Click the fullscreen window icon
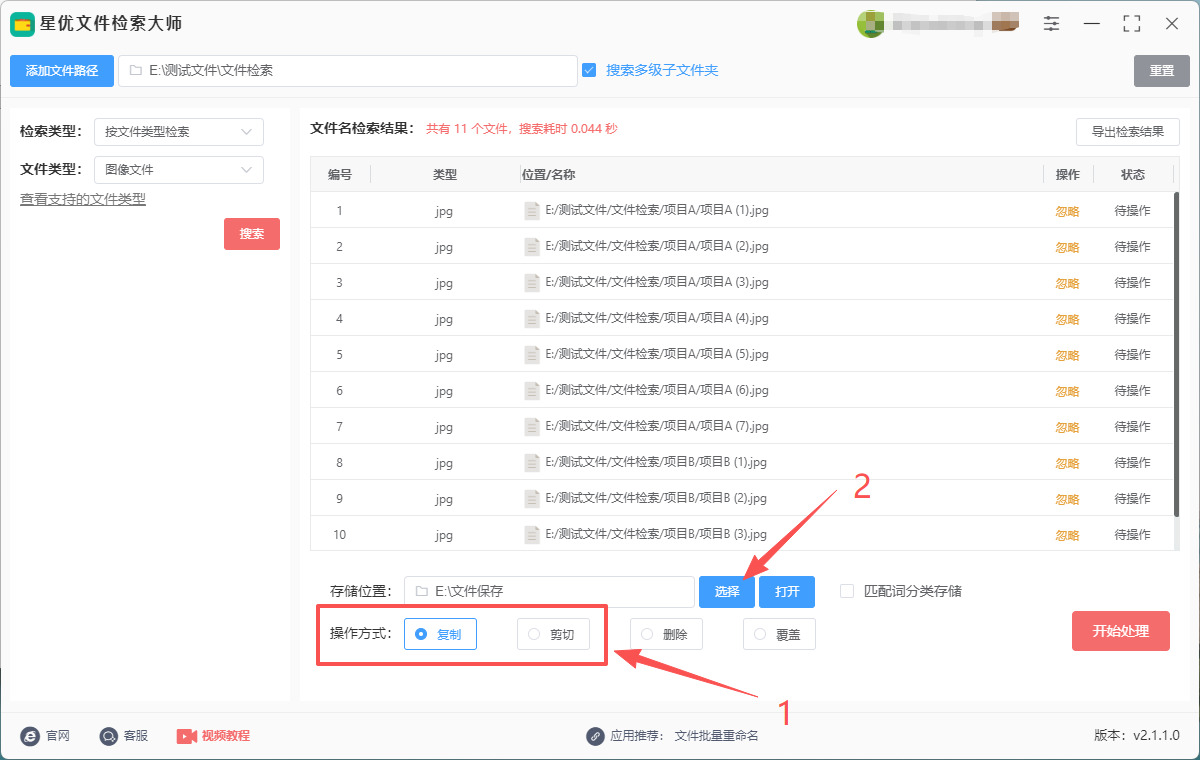The image size is (1200, 760). click(1132, 23)
